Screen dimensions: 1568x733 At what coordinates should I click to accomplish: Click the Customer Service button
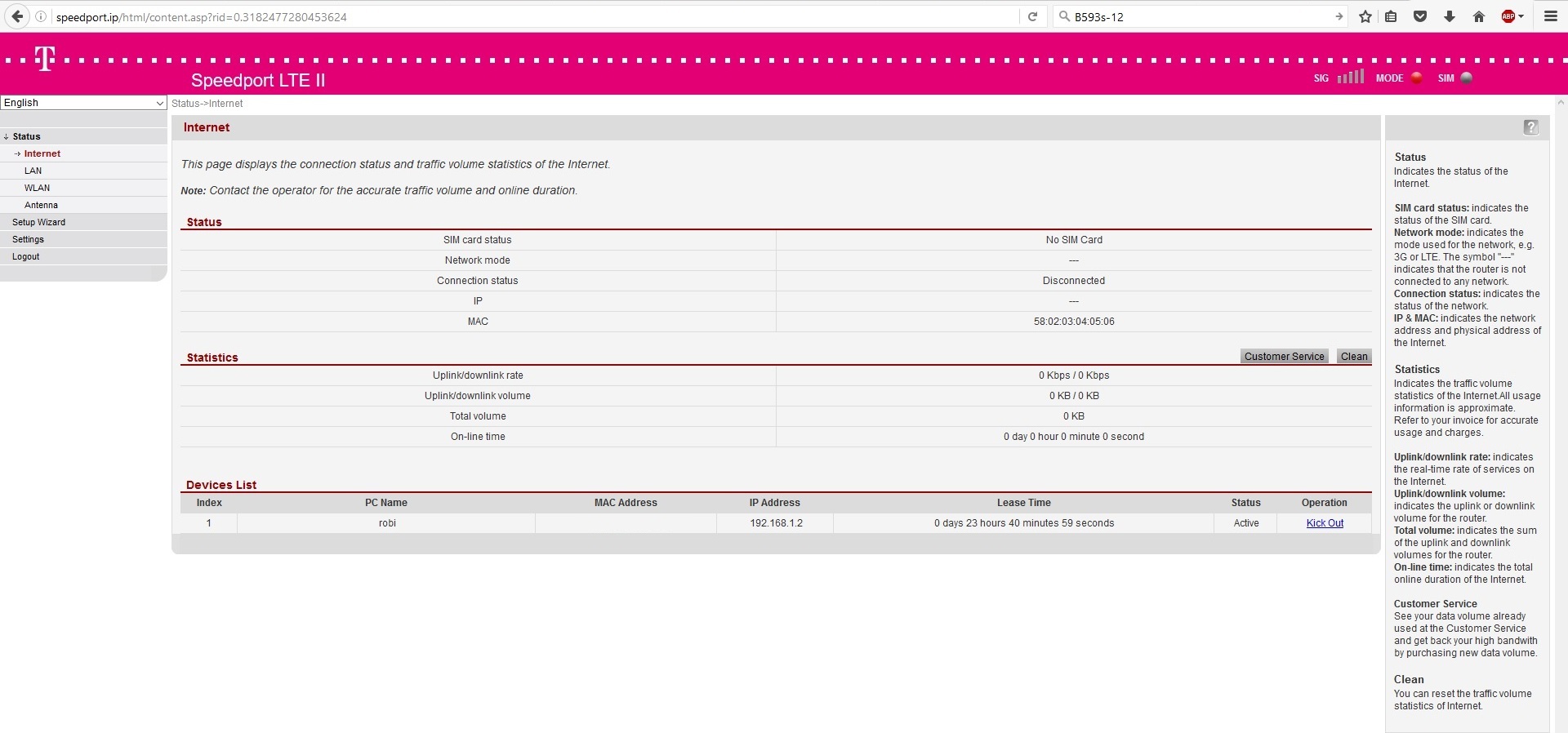pos(1285,357)
